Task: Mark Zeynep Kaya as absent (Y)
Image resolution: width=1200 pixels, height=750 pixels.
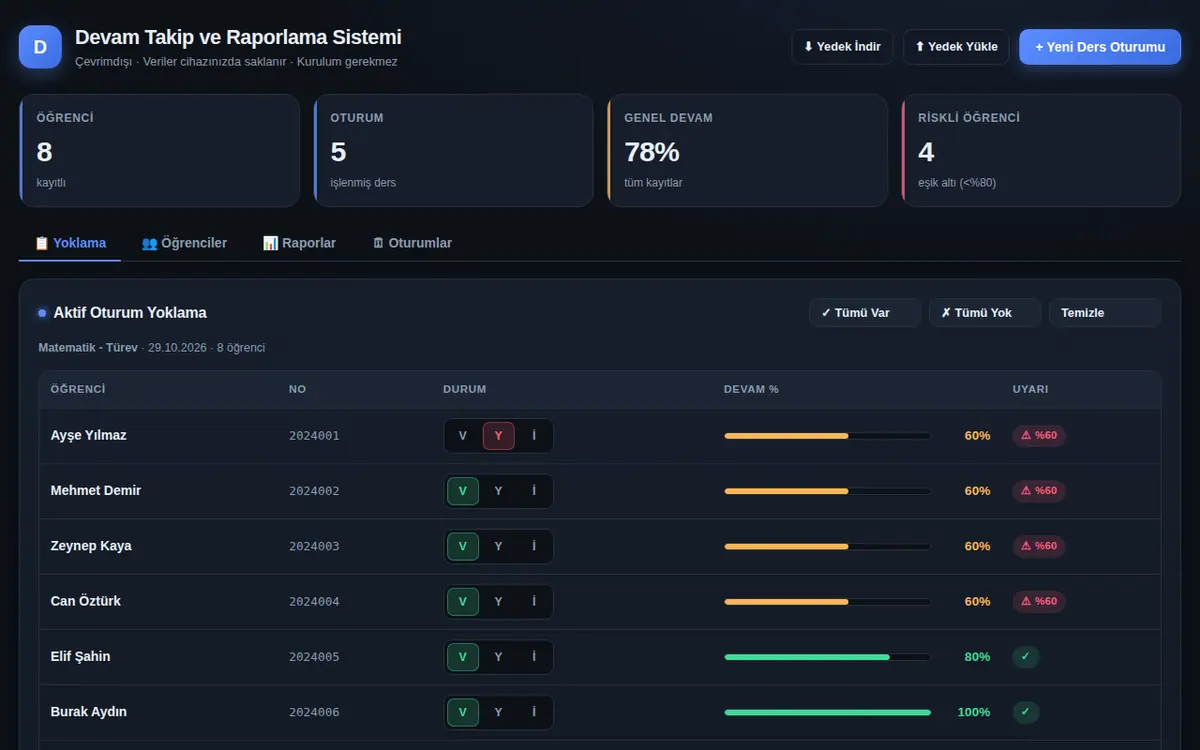Action: [499, 546]
